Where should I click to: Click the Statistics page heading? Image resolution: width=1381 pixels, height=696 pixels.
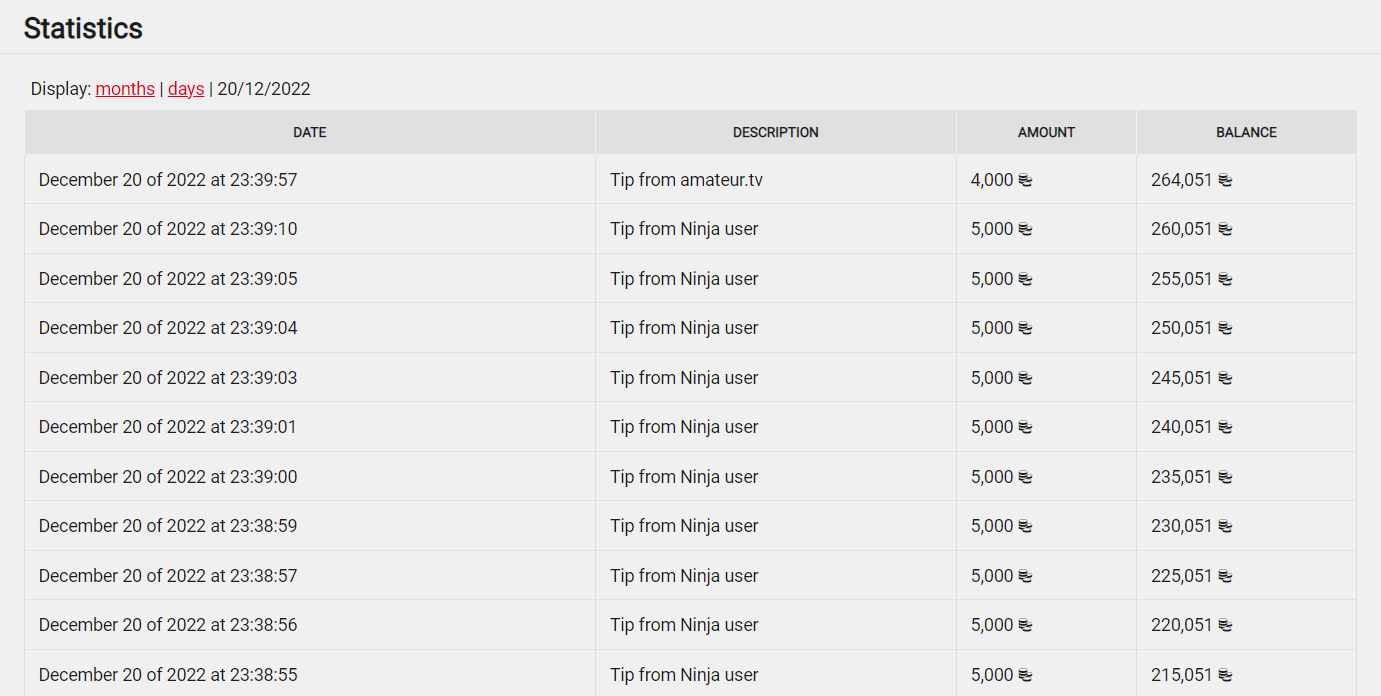tap(83, 28)
